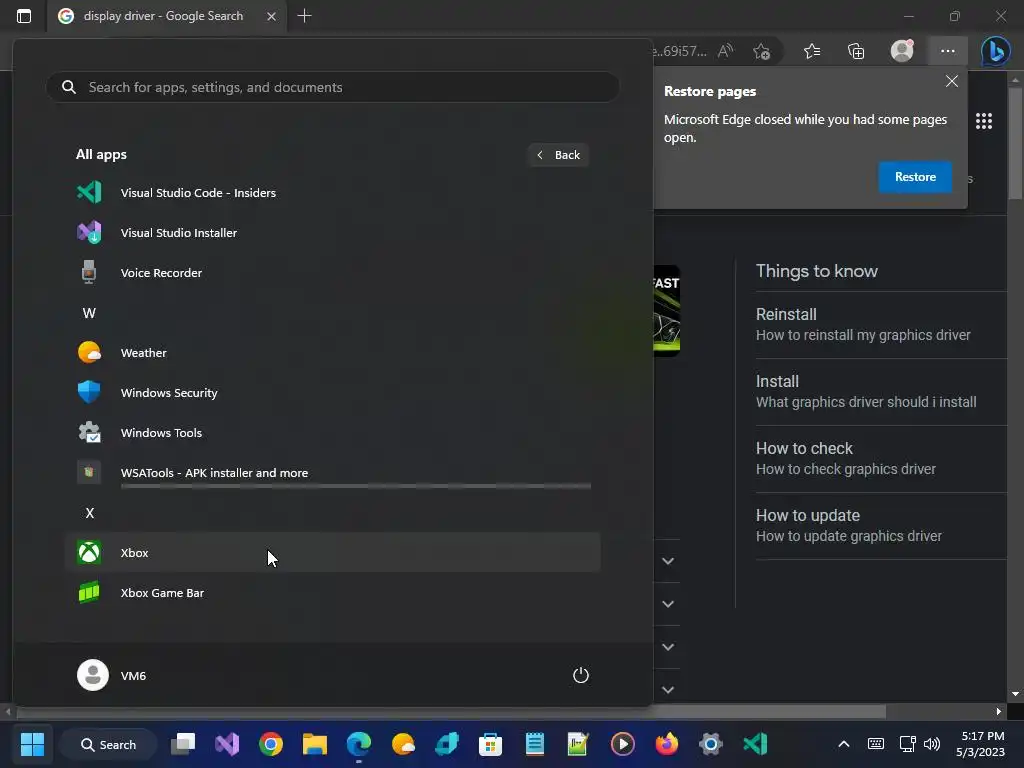Open the power options button
The image size is (1024, 768).
(x=581, y=675)
